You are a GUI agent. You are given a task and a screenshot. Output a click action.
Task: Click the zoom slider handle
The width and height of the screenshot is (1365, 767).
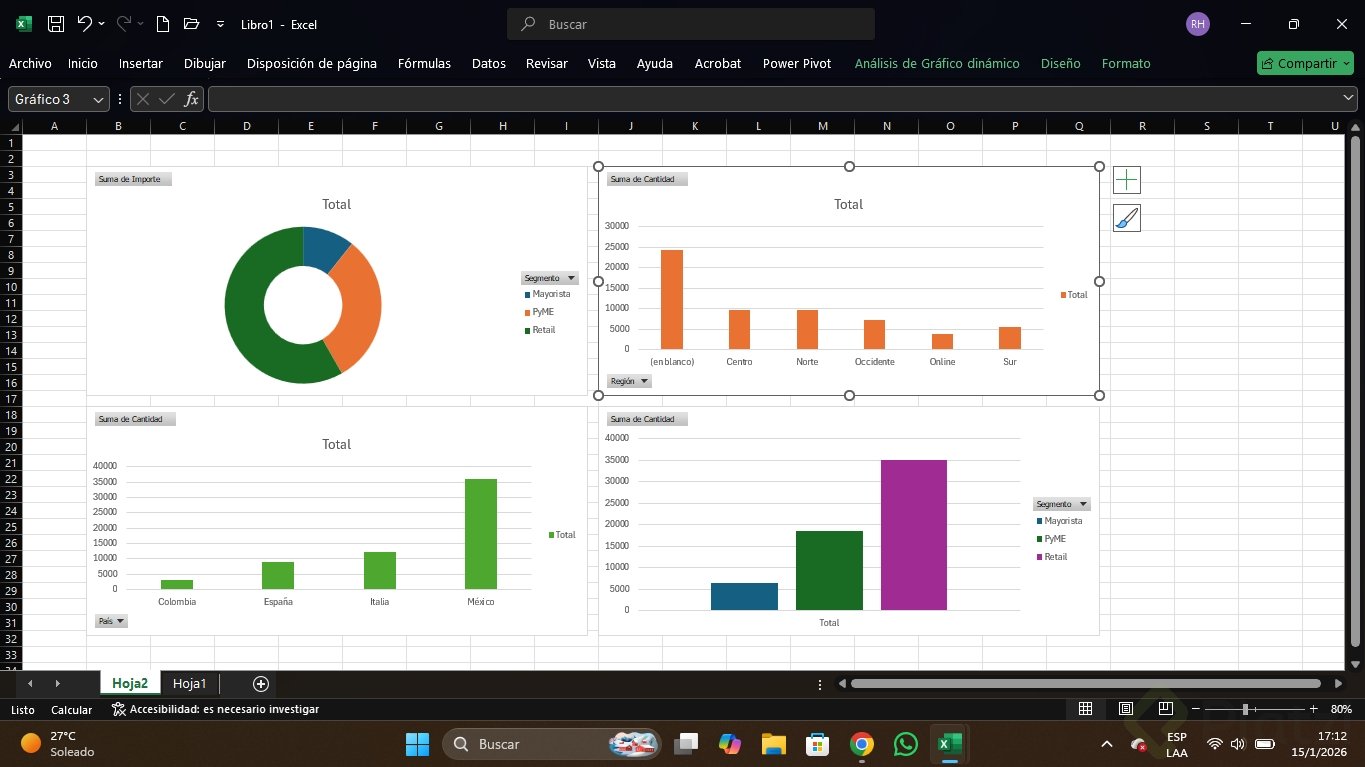tap(1245, 709)
